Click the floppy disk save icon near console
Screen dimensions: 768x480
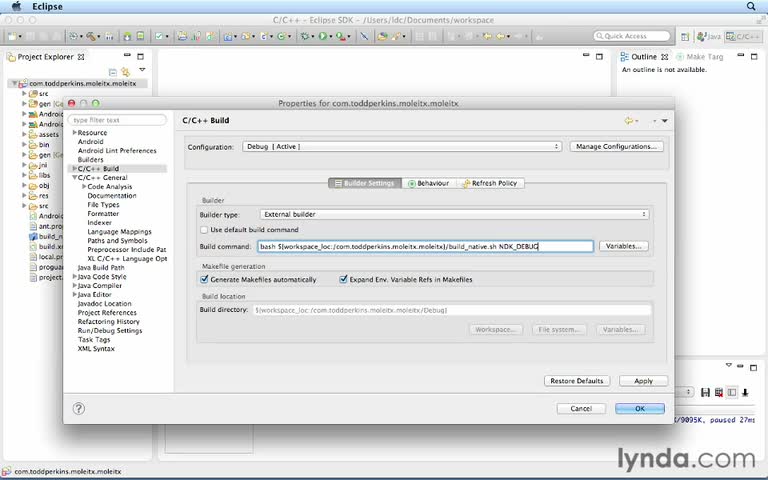[705, 392]
